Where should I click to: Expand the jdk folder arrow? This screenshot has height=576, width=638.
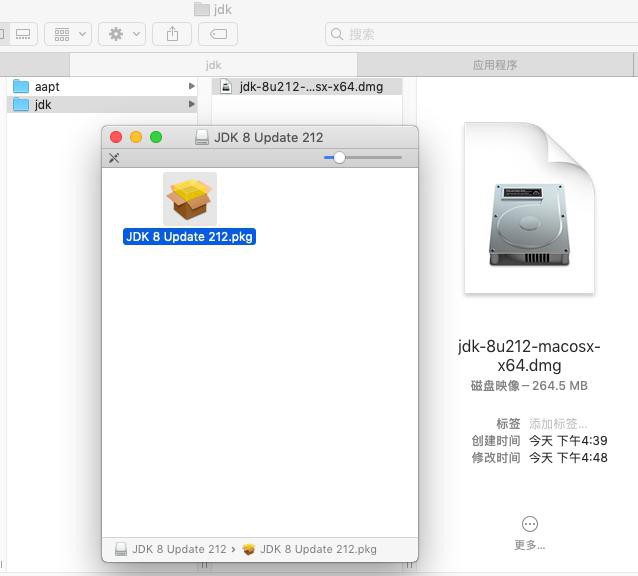[192, 105]
